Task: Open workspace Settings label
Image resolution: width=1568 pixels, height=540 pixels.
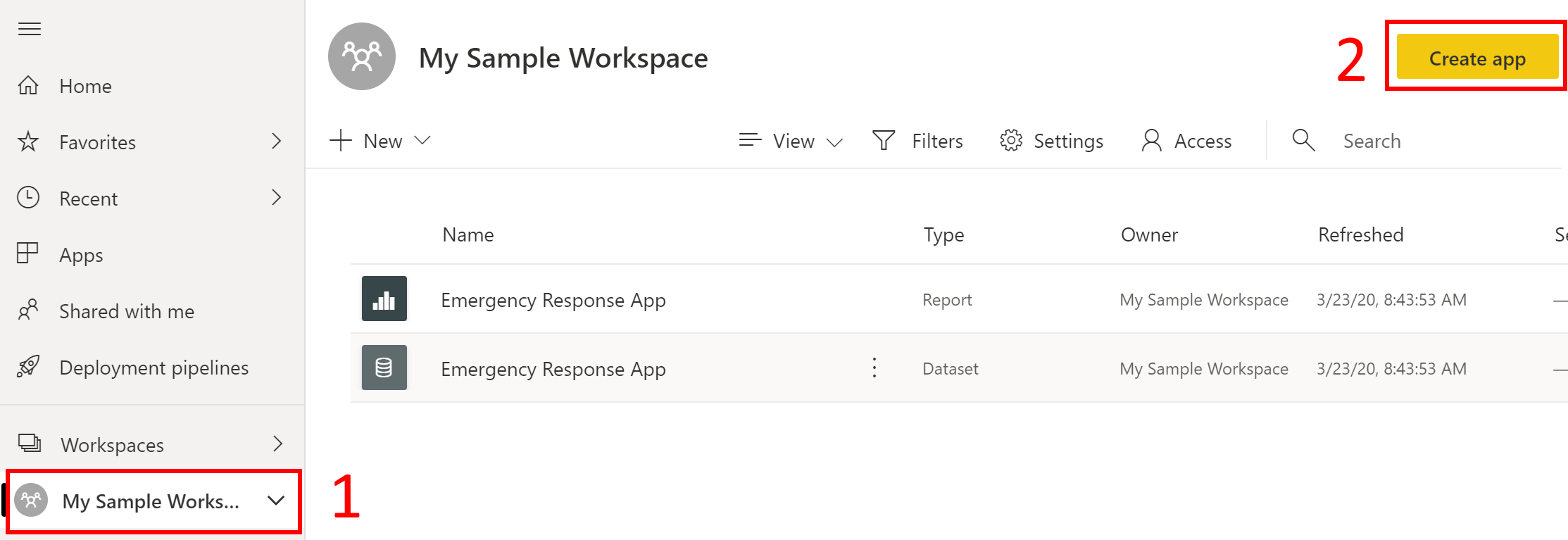Action: (x=1068, y=142)
